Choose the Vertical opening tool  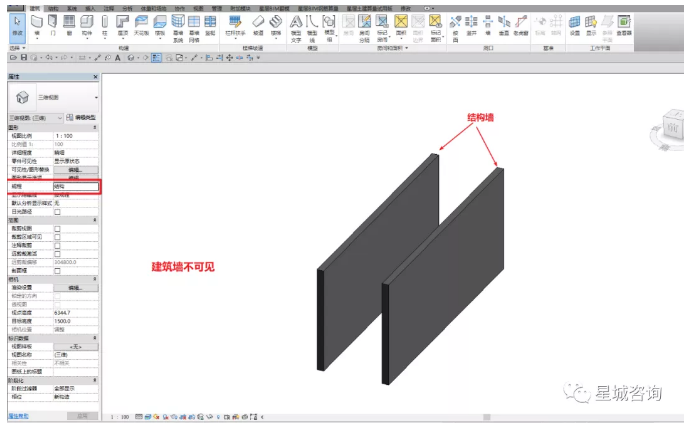click(504, 25)
